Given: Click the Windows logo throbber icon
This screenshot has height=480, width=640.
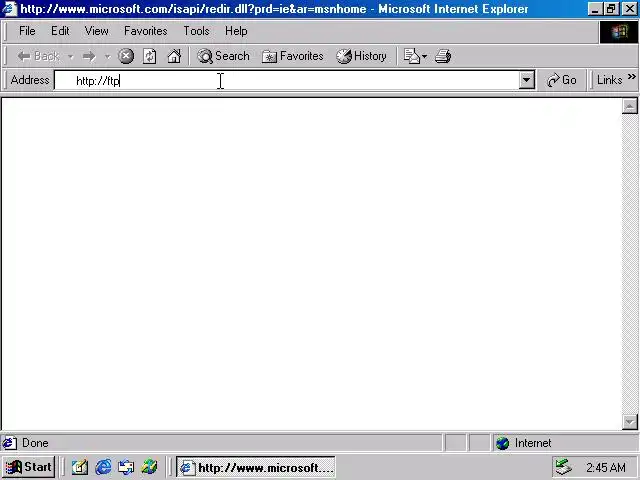Looking at the screenshot, I should pyautogui.click(x=619, y=32).
